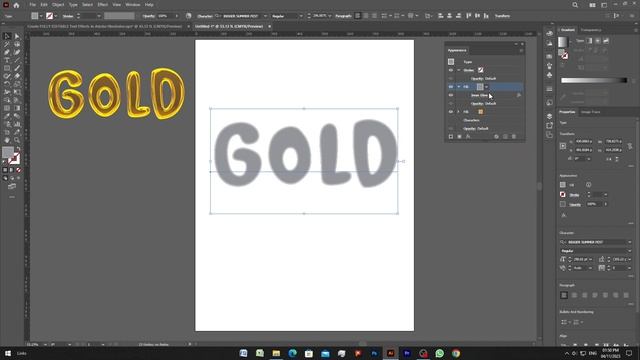Click Delete Selected Item trash in Appearance
This screenshot has width=640, height=360.
coord(514,137)
